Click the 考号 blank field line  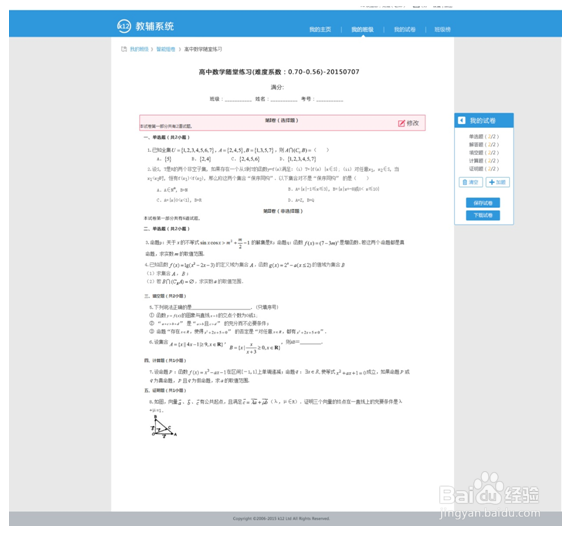point(330,100)
